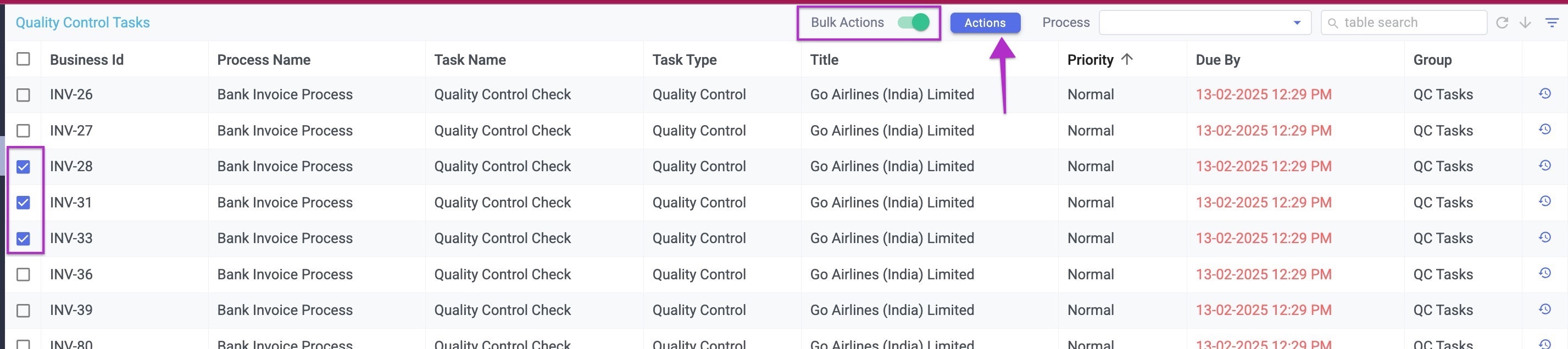This screenshot has height=349, width=1568.
Task: Open the table filter icon
Action: click(x=1551, y=22)
